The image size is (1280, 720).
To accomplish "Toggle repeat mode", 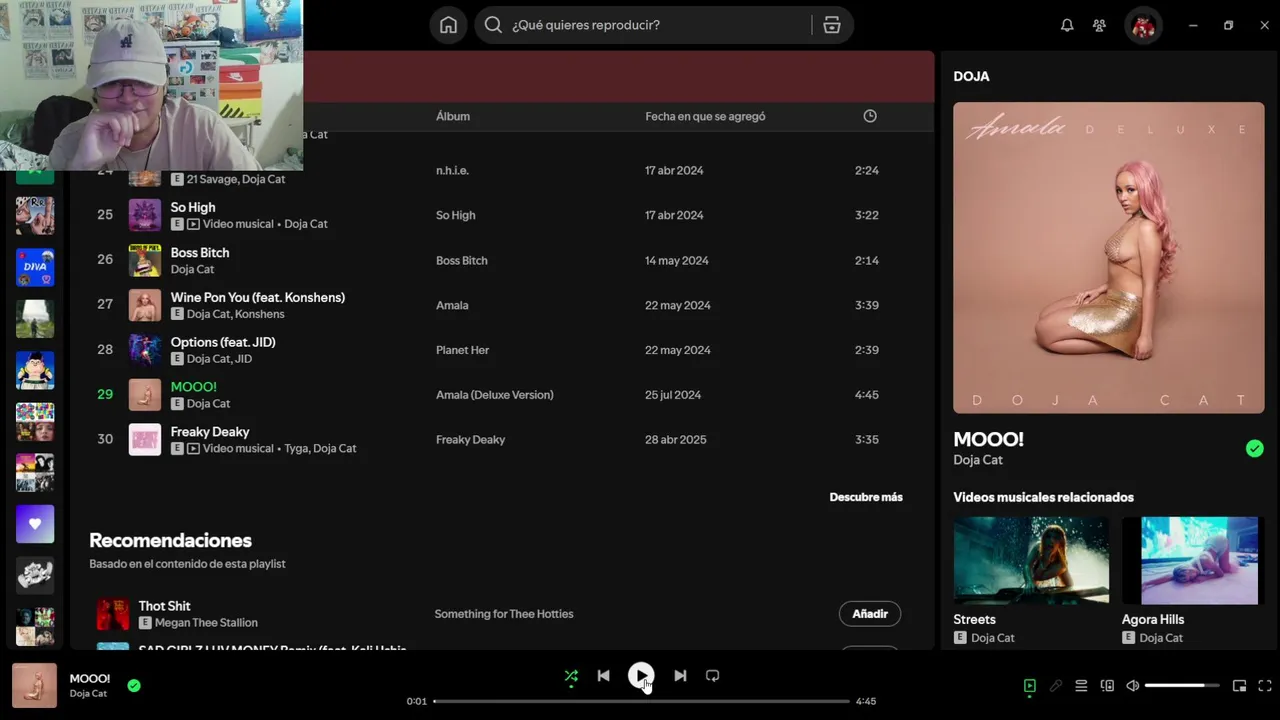I will tap(713, 676).
